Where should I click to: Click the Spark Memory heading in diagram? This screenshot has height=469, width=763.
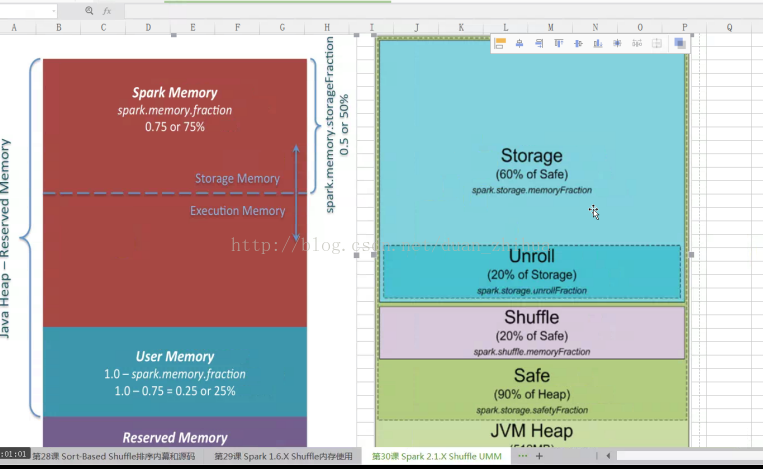pos(175,92)
